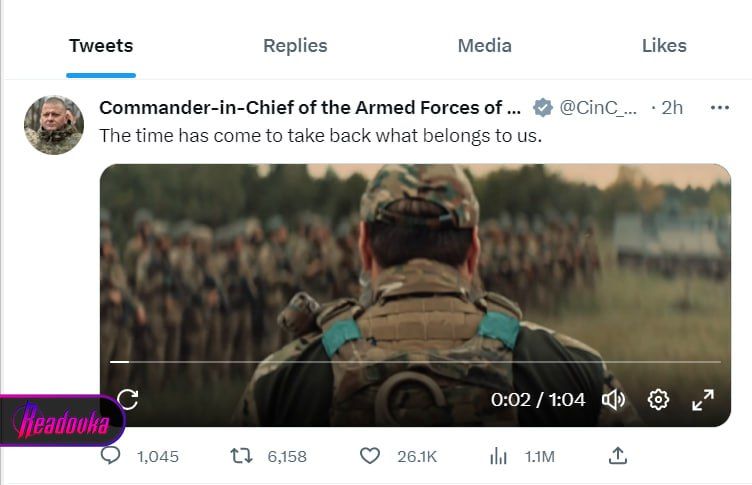The height and width of the screenshot is (485, 752).
Task: Expand the video to fullscreen
Action: 703,400
